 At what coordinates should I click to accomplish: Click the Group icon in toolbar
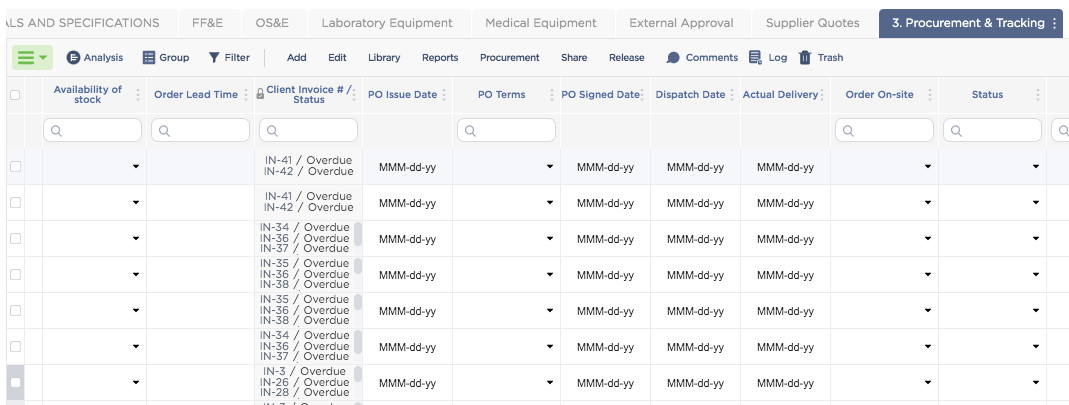coord(149,58)
